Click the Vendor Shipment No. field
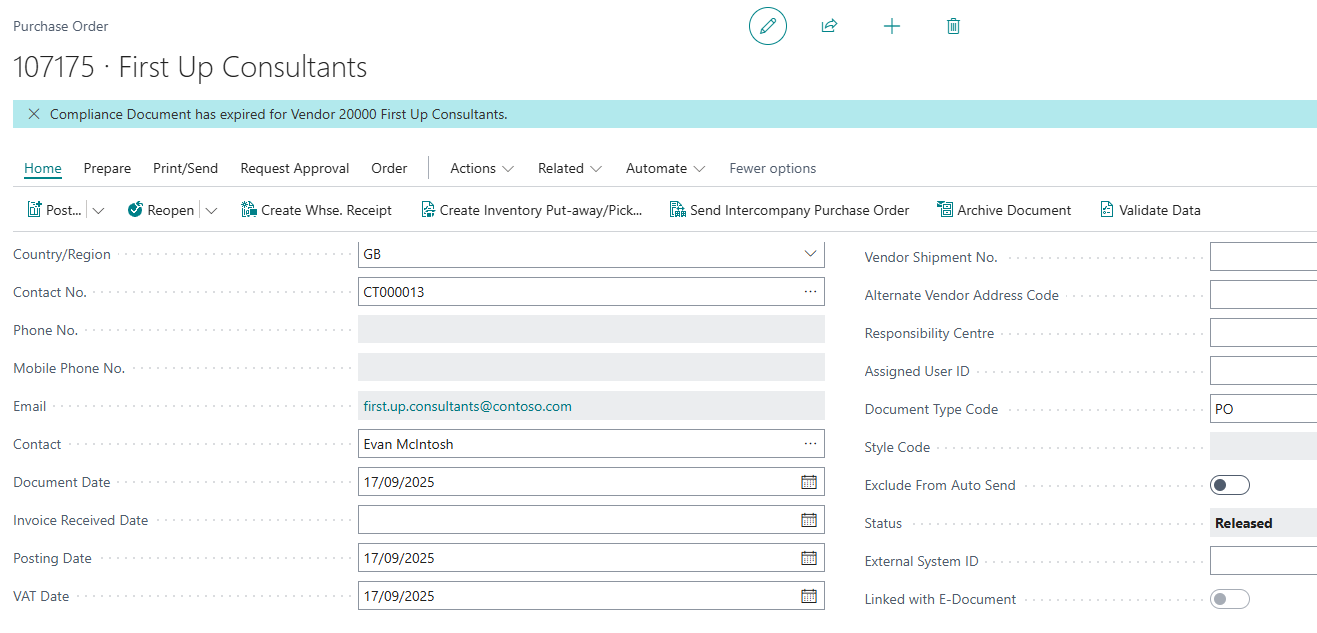Screen dimensions: 1317x633 (1262, 257)
